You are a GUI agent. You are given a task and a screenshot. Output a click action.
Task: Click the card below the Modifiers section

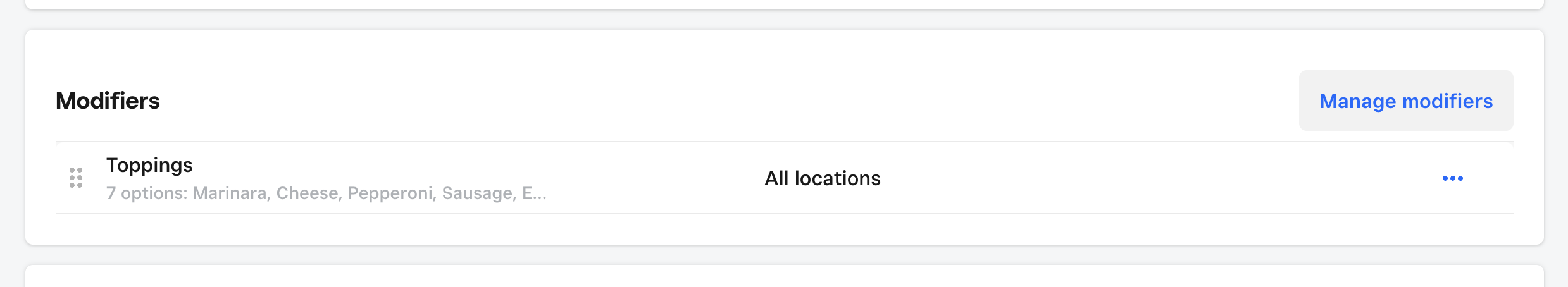pyautogui.click(x=785, y=278)
